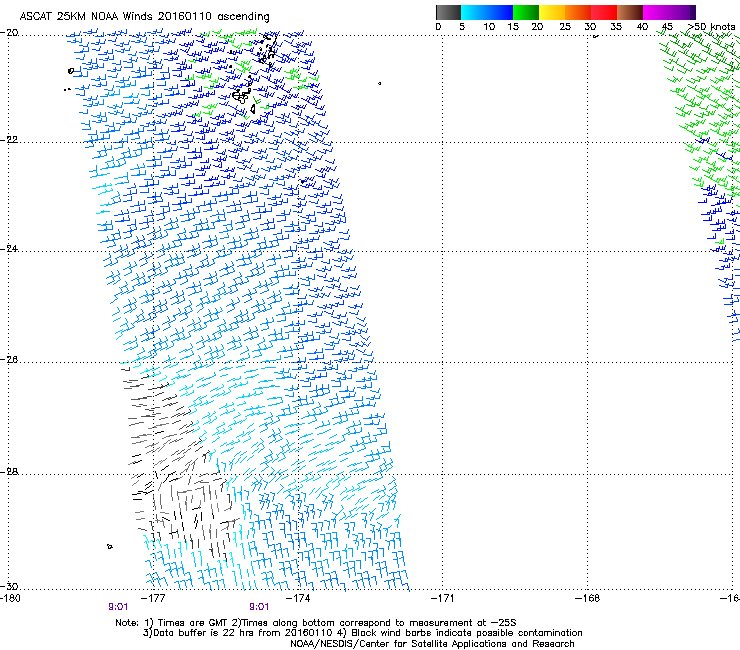
Task: Click the purple '9:01' time nearest -174
Action: click(259, 607)
